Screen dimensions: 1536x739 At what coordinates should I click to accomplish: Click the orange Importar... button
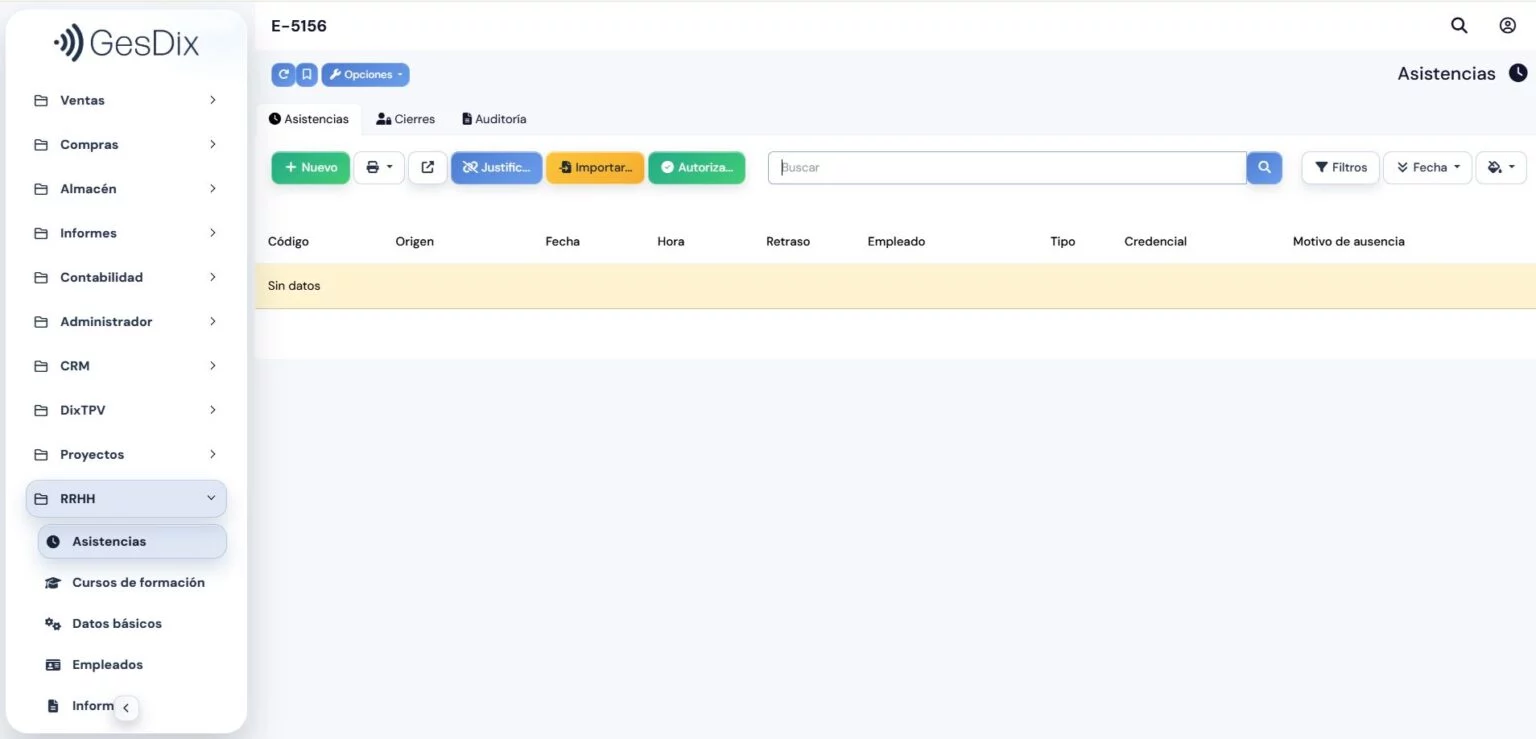(x=595, y=168)
